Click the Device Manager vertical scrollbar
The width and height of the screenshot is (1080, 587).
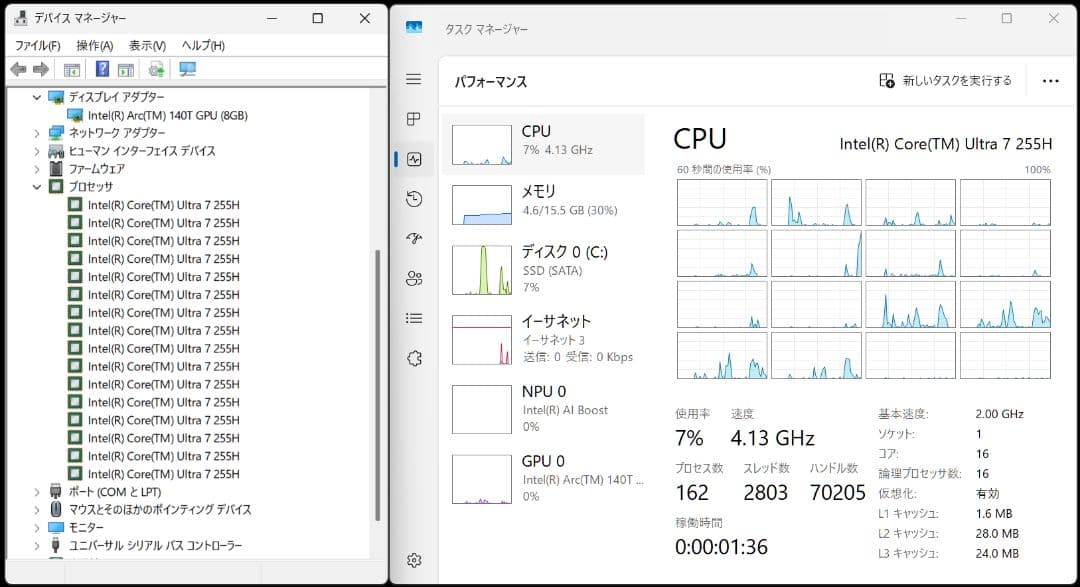377,384
